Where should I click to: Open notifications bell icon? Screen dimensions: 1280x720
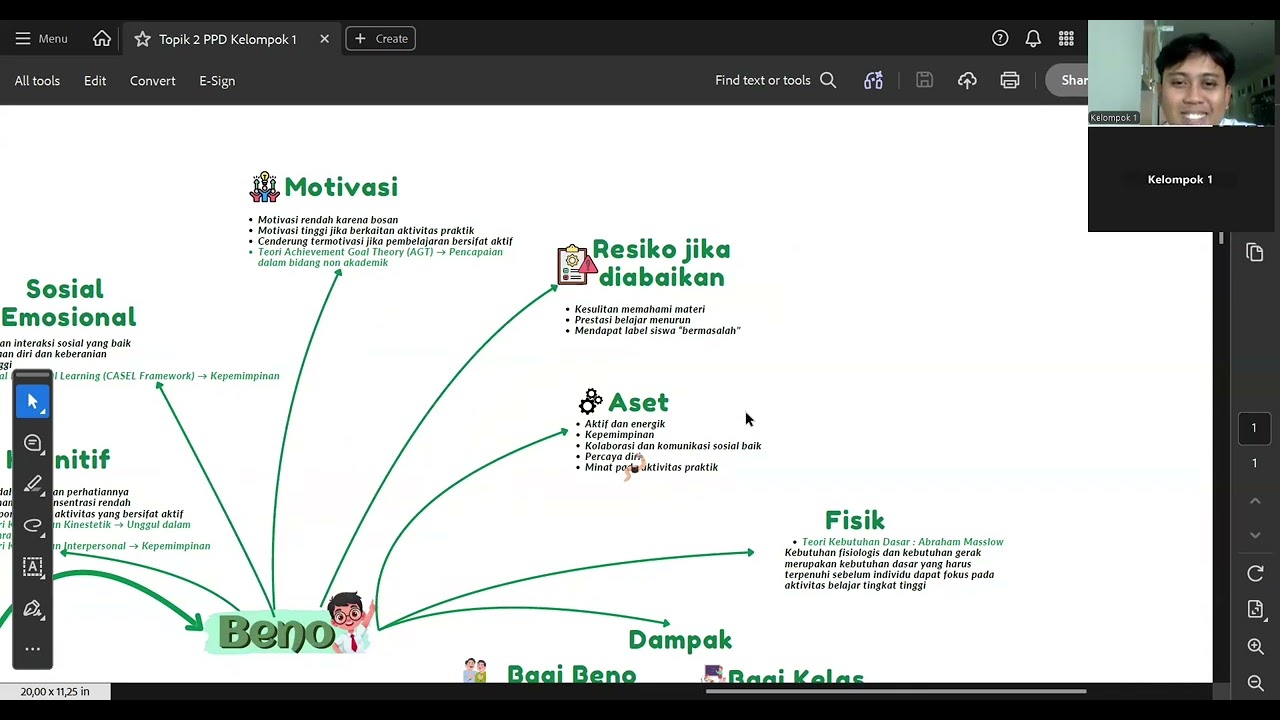pos(1033,39)
